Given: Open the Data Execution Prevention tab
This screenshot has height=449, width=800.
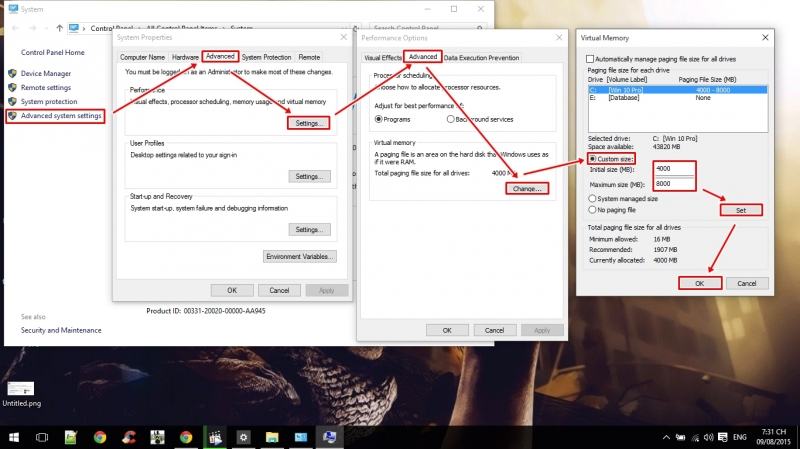Looking at the screenshot, I should click(x=481, y=57).
